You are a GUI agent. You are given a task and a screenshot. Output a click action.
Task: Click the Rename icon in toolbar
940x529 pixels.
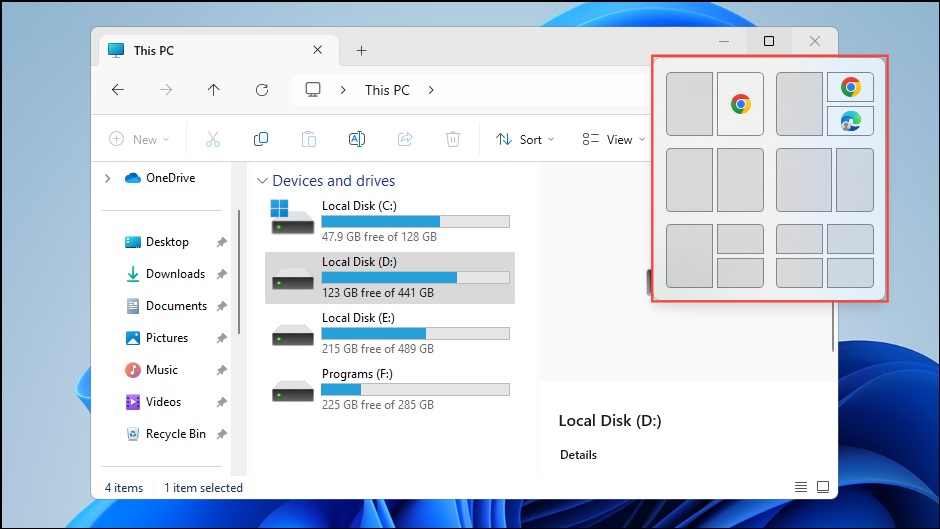pos(357,139)
